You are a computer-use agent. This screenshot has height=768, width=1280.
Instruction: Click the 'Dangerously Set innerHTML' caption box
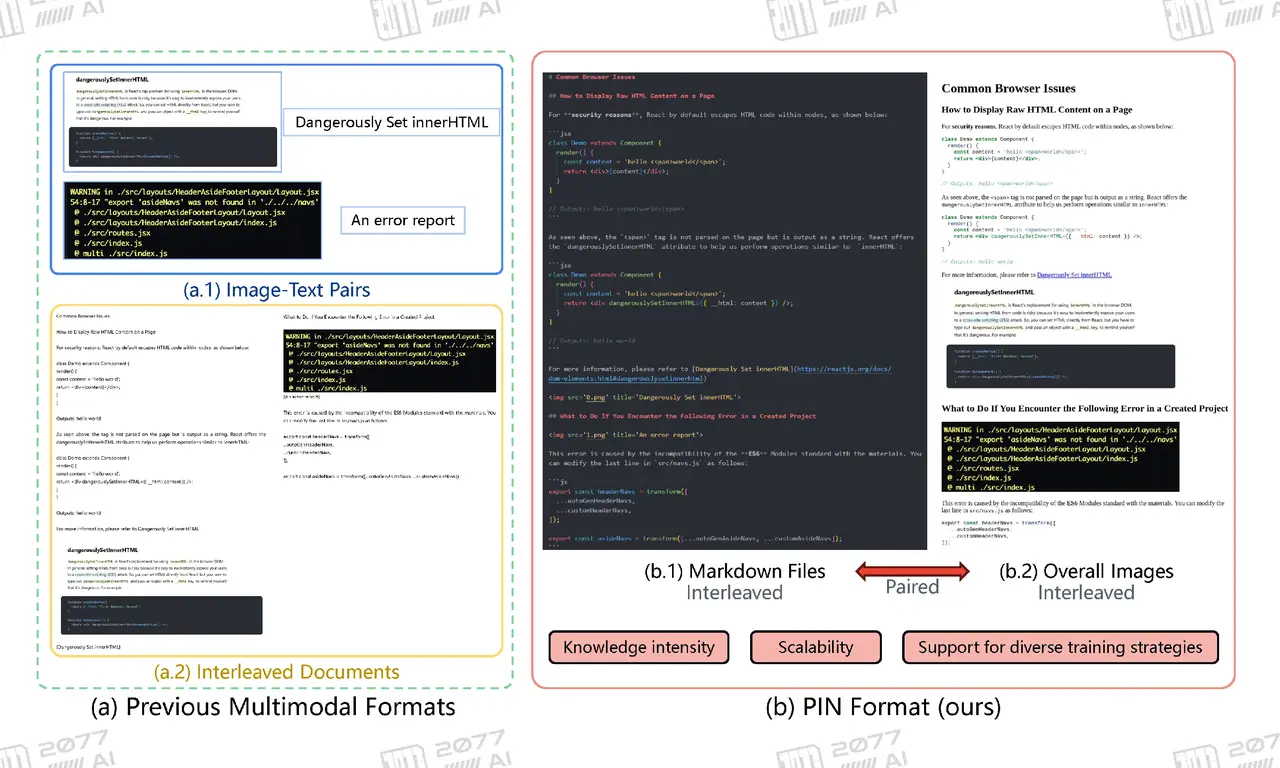(x=391, y=123)
